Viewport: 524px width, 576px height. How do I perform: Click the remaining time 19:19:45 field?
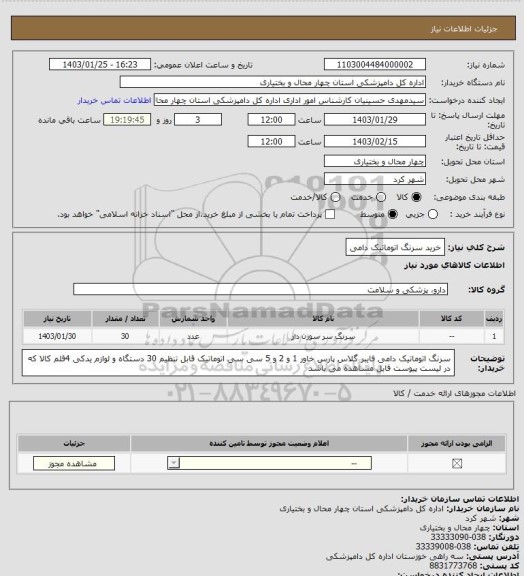127,120
